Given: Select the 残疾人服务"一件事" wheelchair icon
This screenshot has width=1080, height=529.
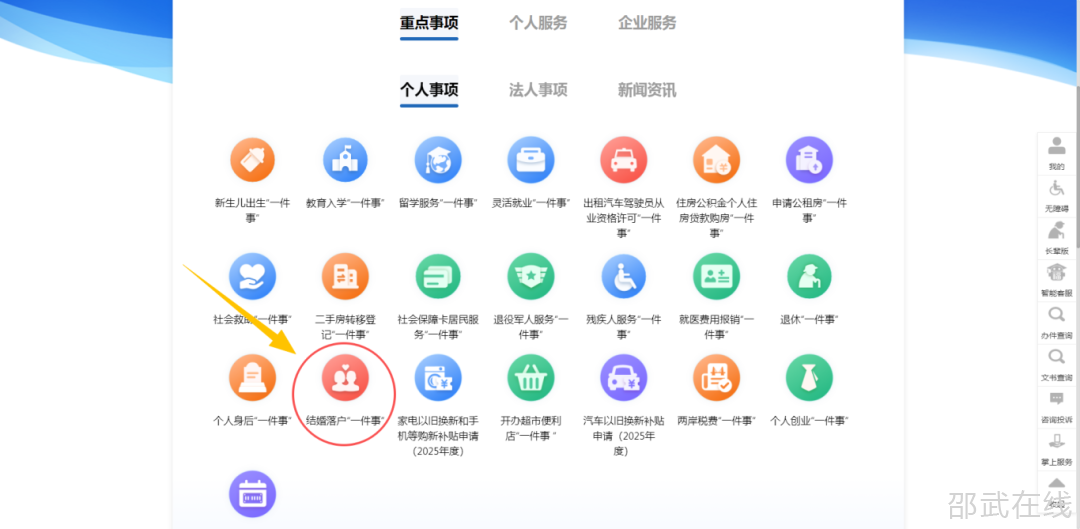Looking at the screenshot, I should pos(623,276).
